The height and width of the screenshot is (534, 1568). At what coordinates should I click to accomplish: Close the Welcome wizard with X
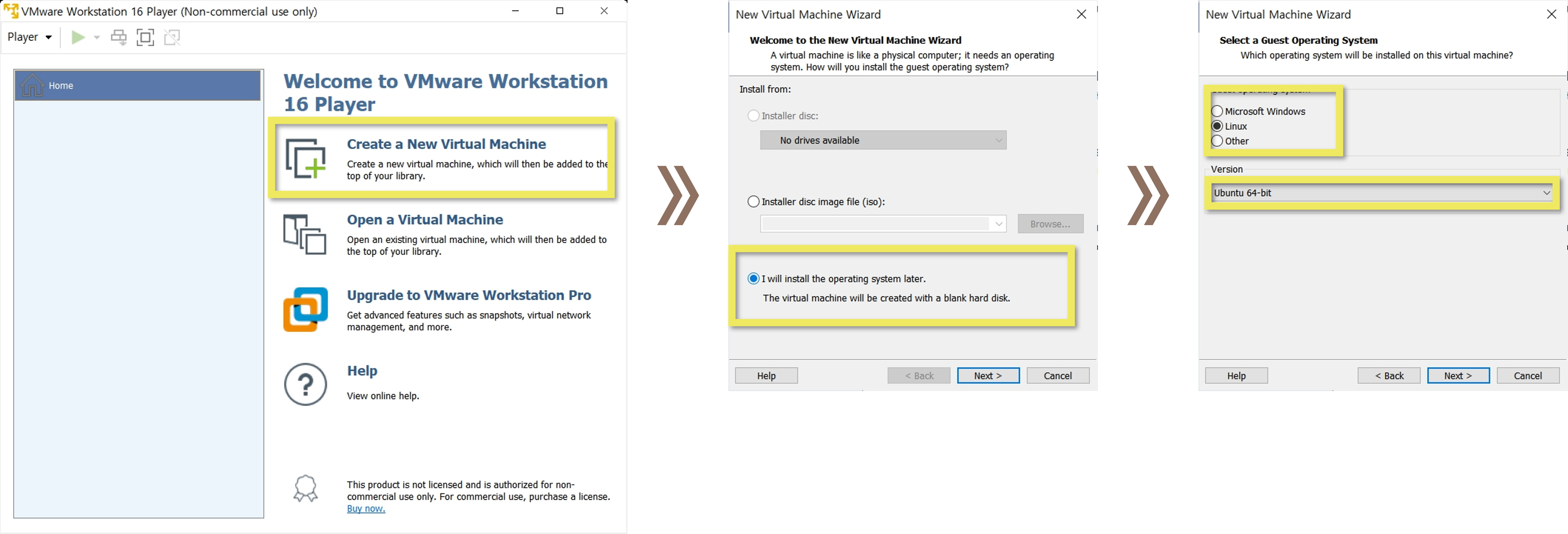[x=1082, y=14]
